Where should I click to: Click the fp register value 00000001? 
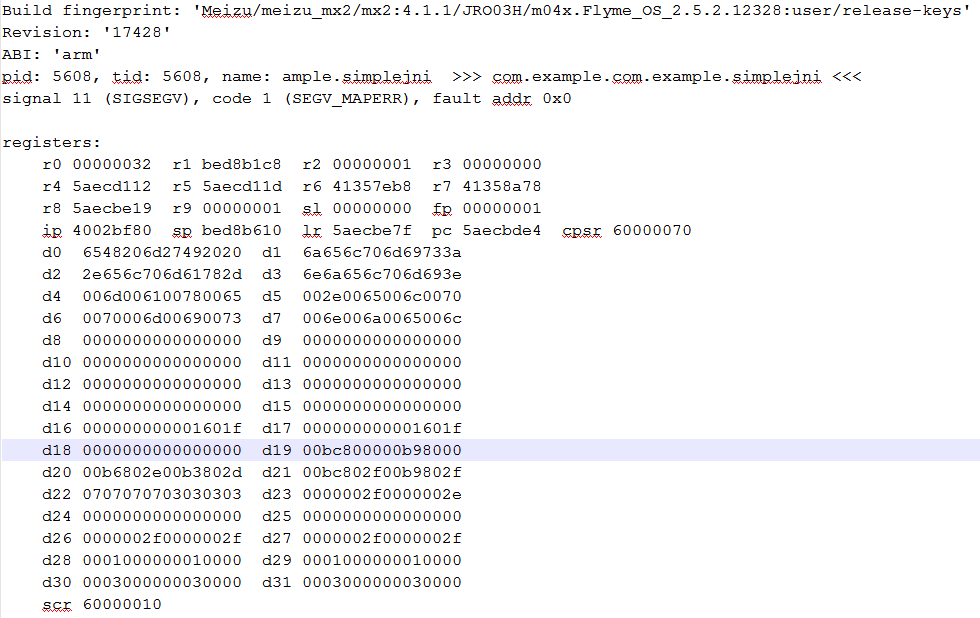point(502,208)
